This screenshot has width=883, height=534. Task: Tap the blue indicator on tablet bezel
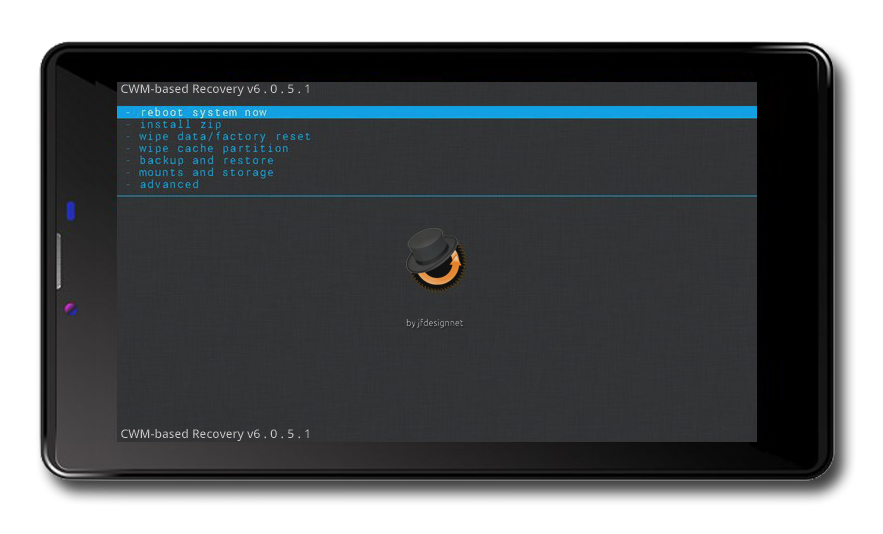tap(71, 211)
